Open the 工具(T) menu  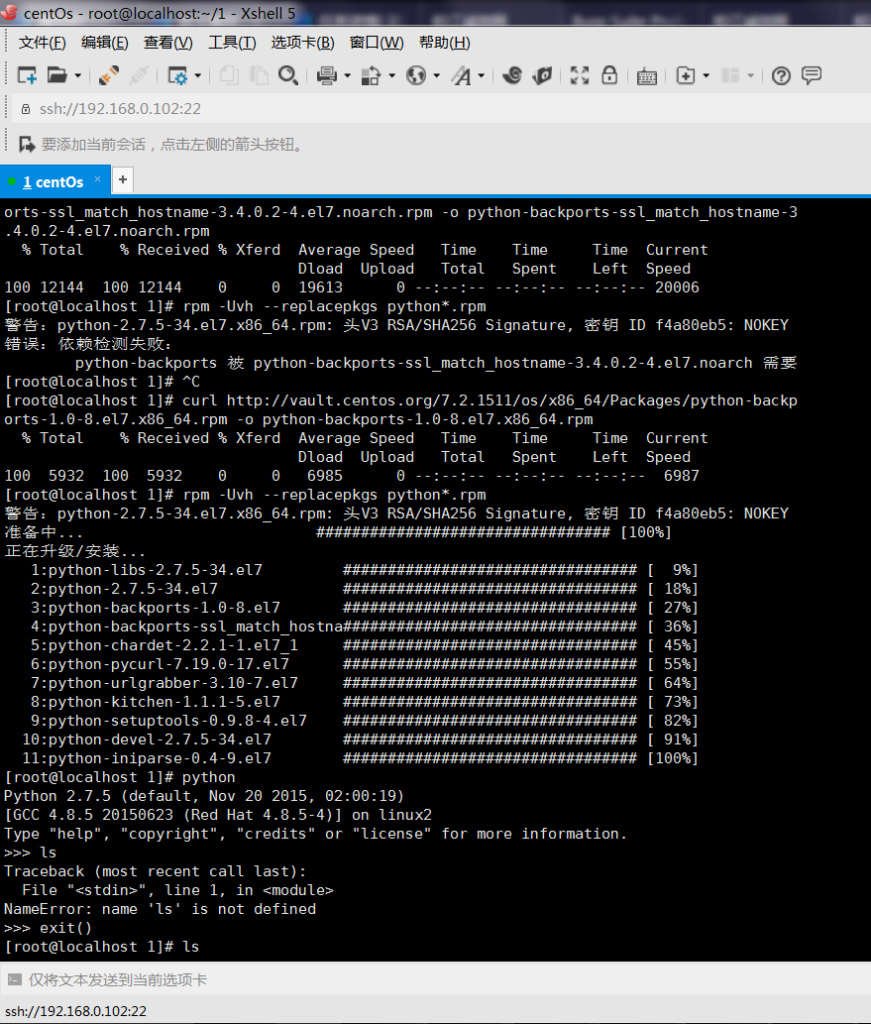click(x=232, y=43)
